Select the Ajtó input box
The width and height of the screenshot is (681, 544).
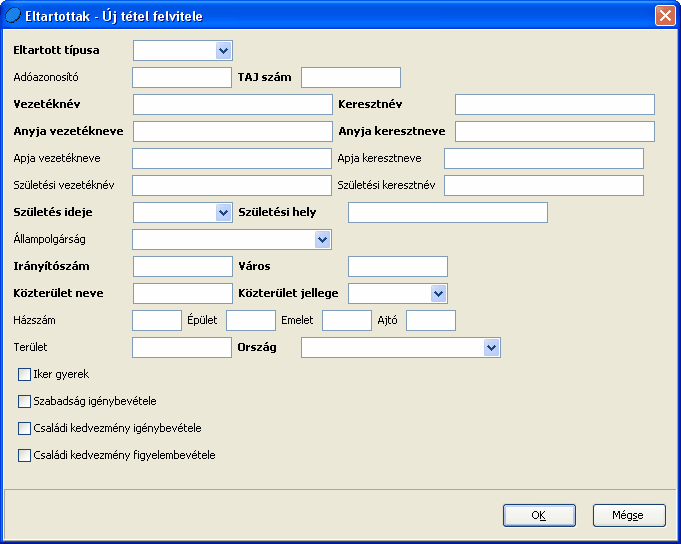(431, 320)
